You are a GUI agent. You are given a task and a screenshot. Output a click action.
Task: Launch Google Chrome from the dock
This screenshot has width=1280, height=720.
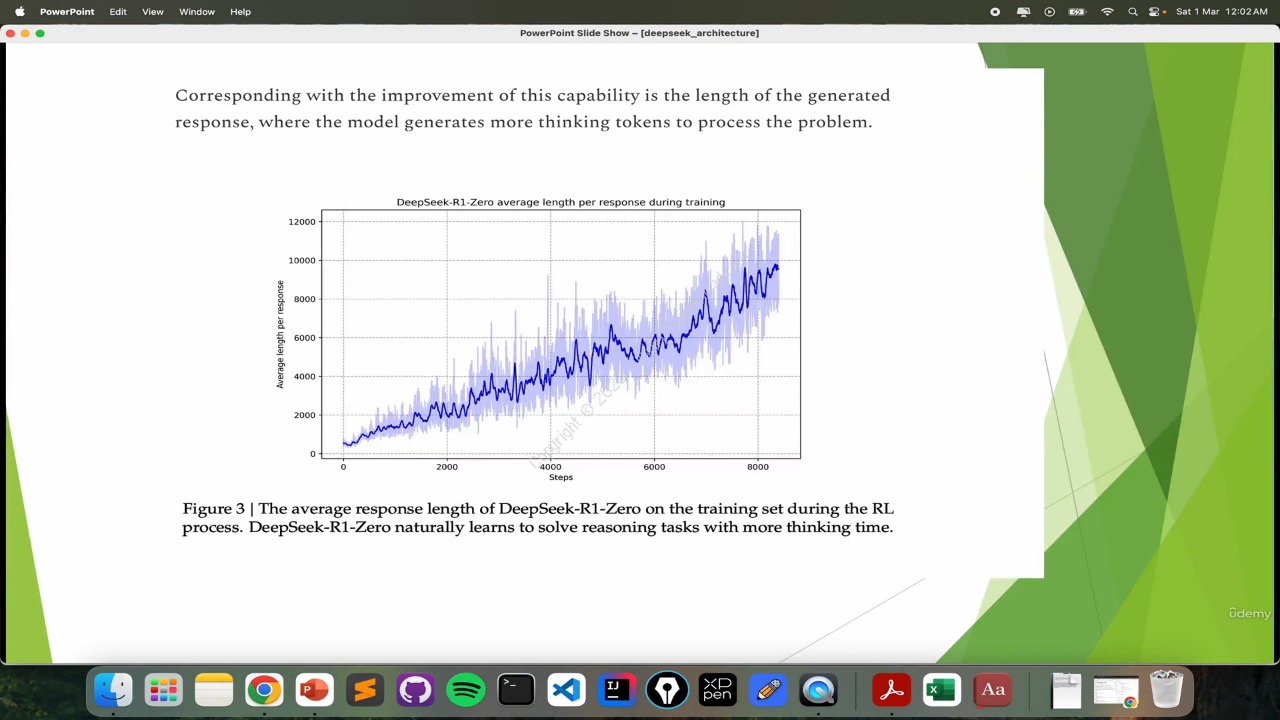(x=264, y=690)
